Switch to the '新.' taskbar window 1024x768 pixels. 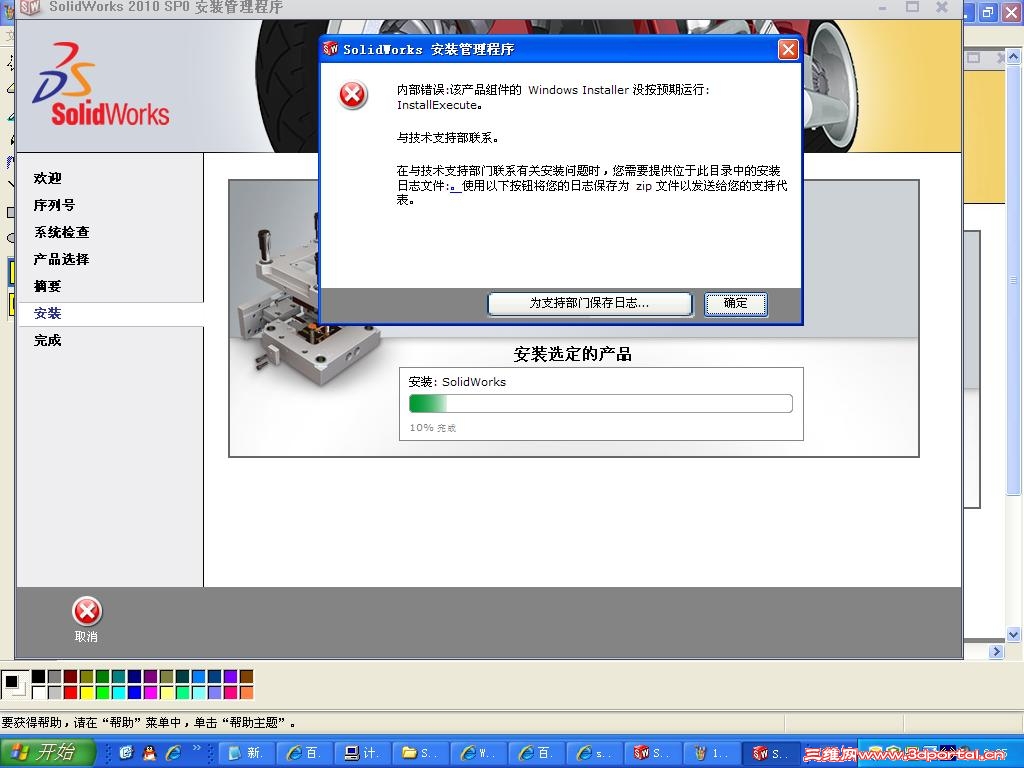(246, 753)
